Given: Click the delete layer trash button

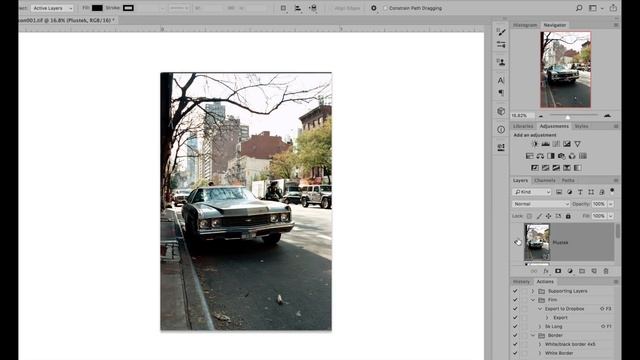Looking at the screenshot, I should click(606, 271).
